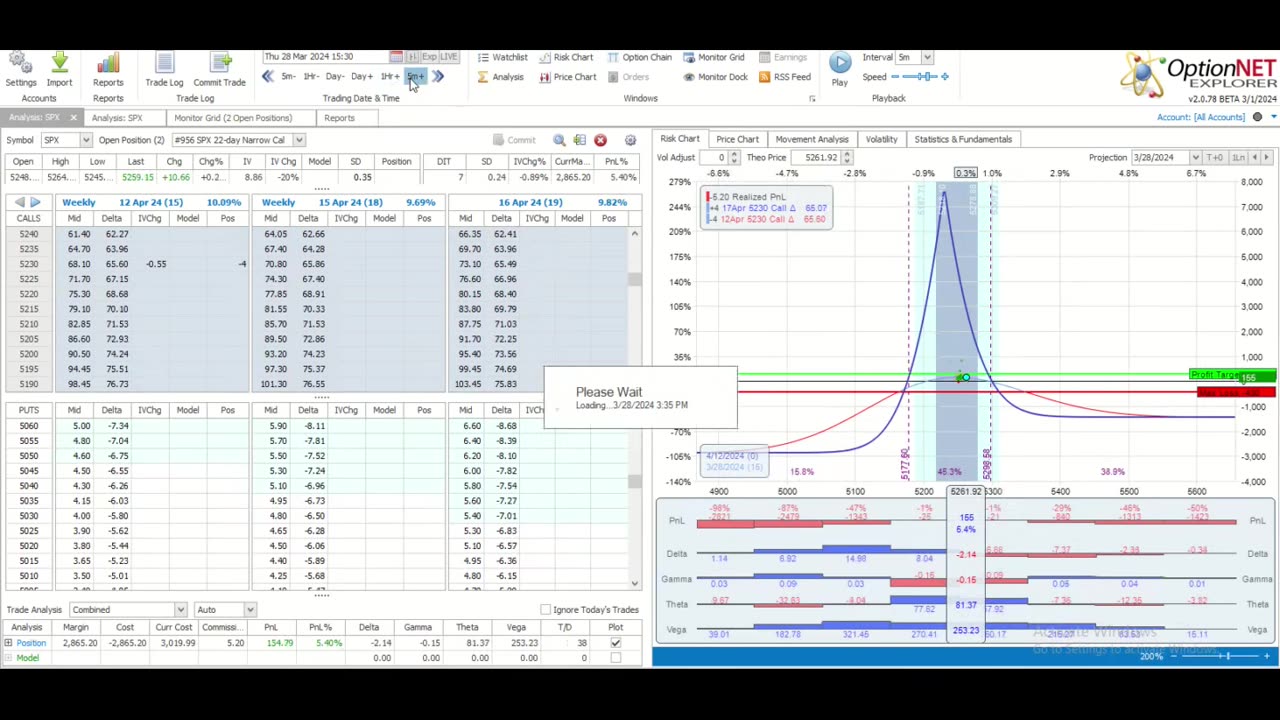This screenshot has width=1280, height=720.
Task: Step back one day with Day-
Action: coord(335,77)
